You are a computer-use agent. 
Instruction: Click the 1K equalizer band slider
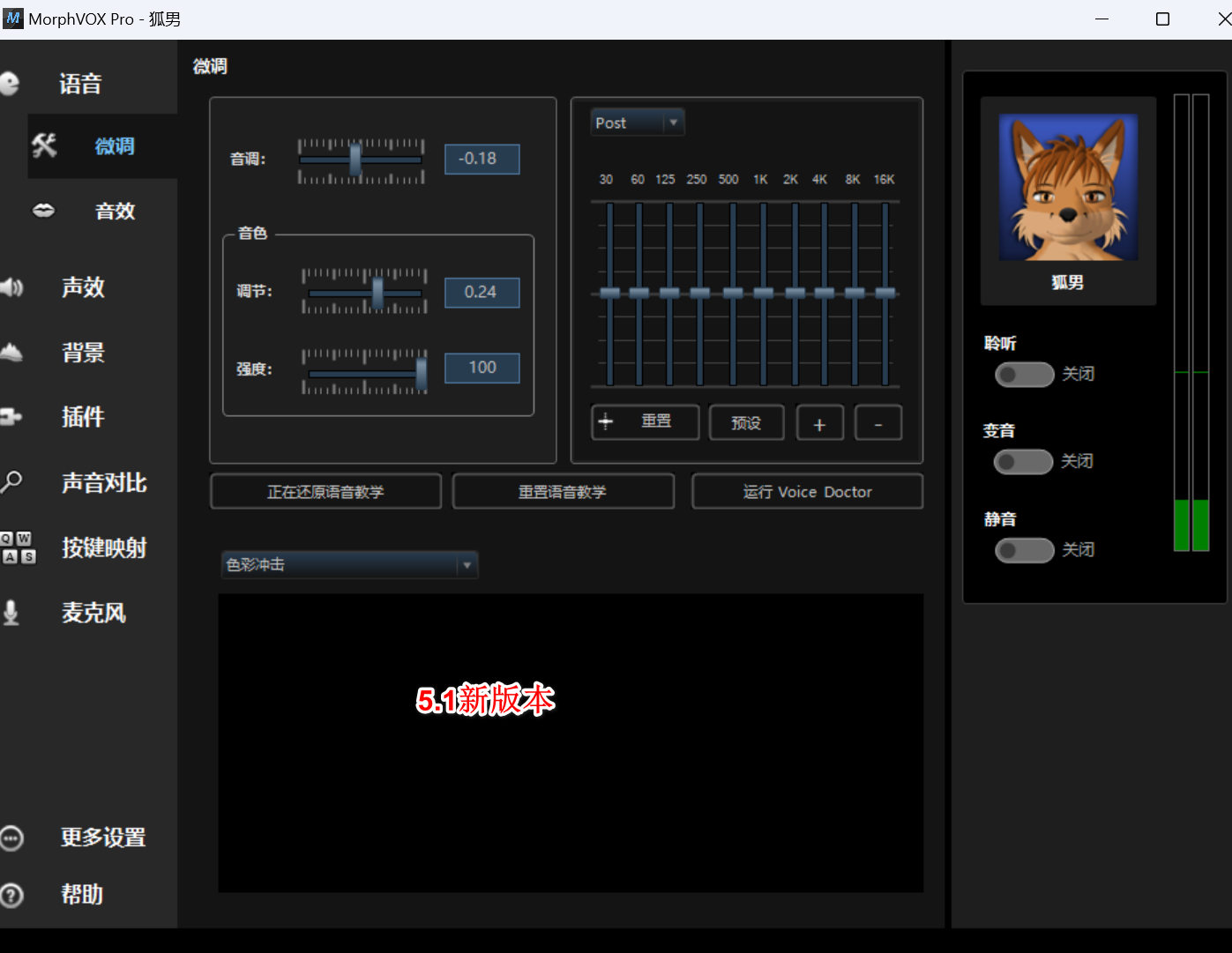(764, 293)
